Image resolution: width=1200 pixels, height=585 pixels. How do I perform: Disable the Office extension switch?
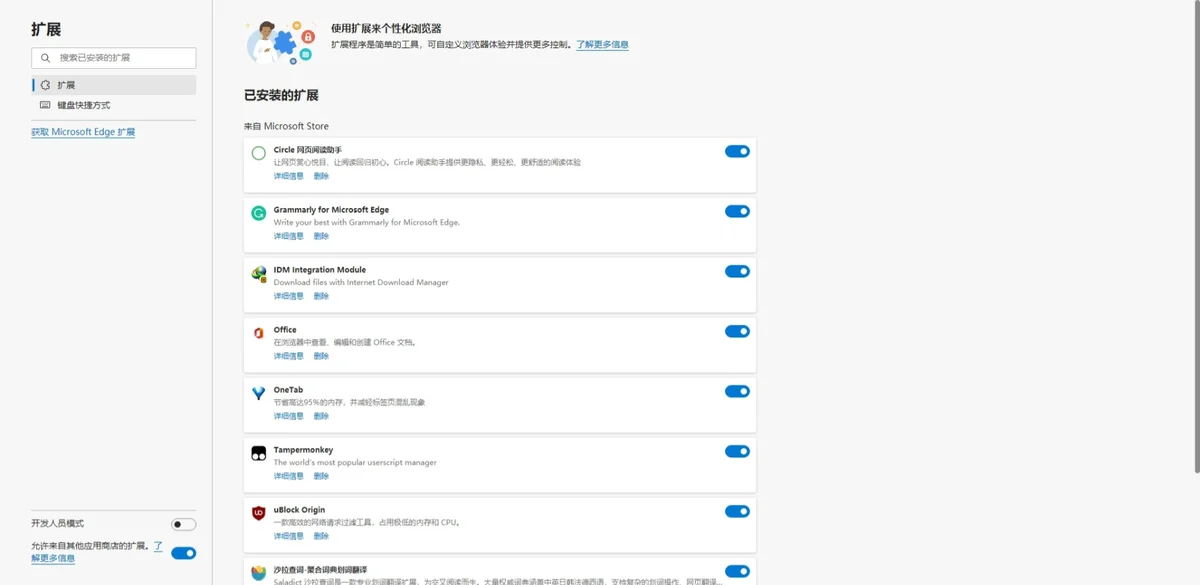[x=737, y=331]
